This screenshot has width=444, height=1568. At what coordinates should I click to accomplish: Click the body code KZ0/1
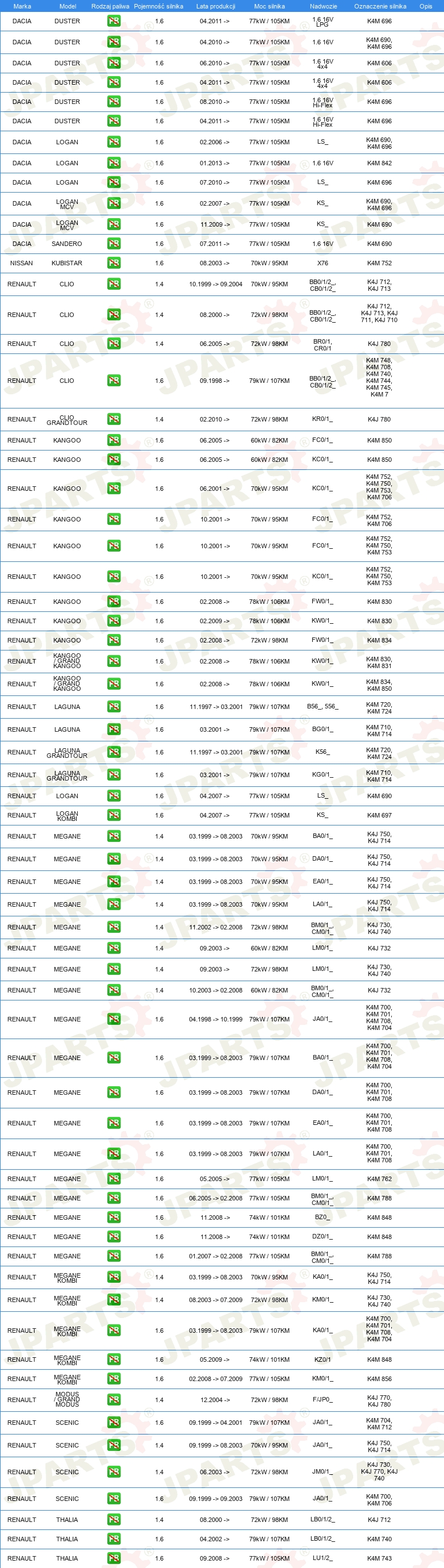pyautogui.click(x=322, y=1359)
